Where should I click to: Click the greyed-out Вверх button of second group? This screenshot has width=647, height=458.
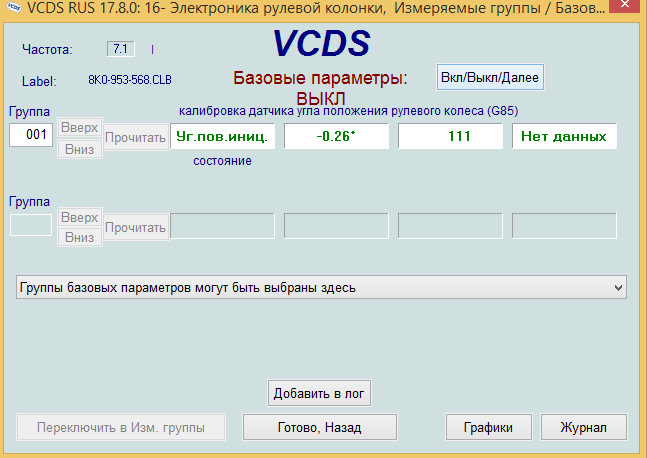pyautogui.click(x=80, y=217)
